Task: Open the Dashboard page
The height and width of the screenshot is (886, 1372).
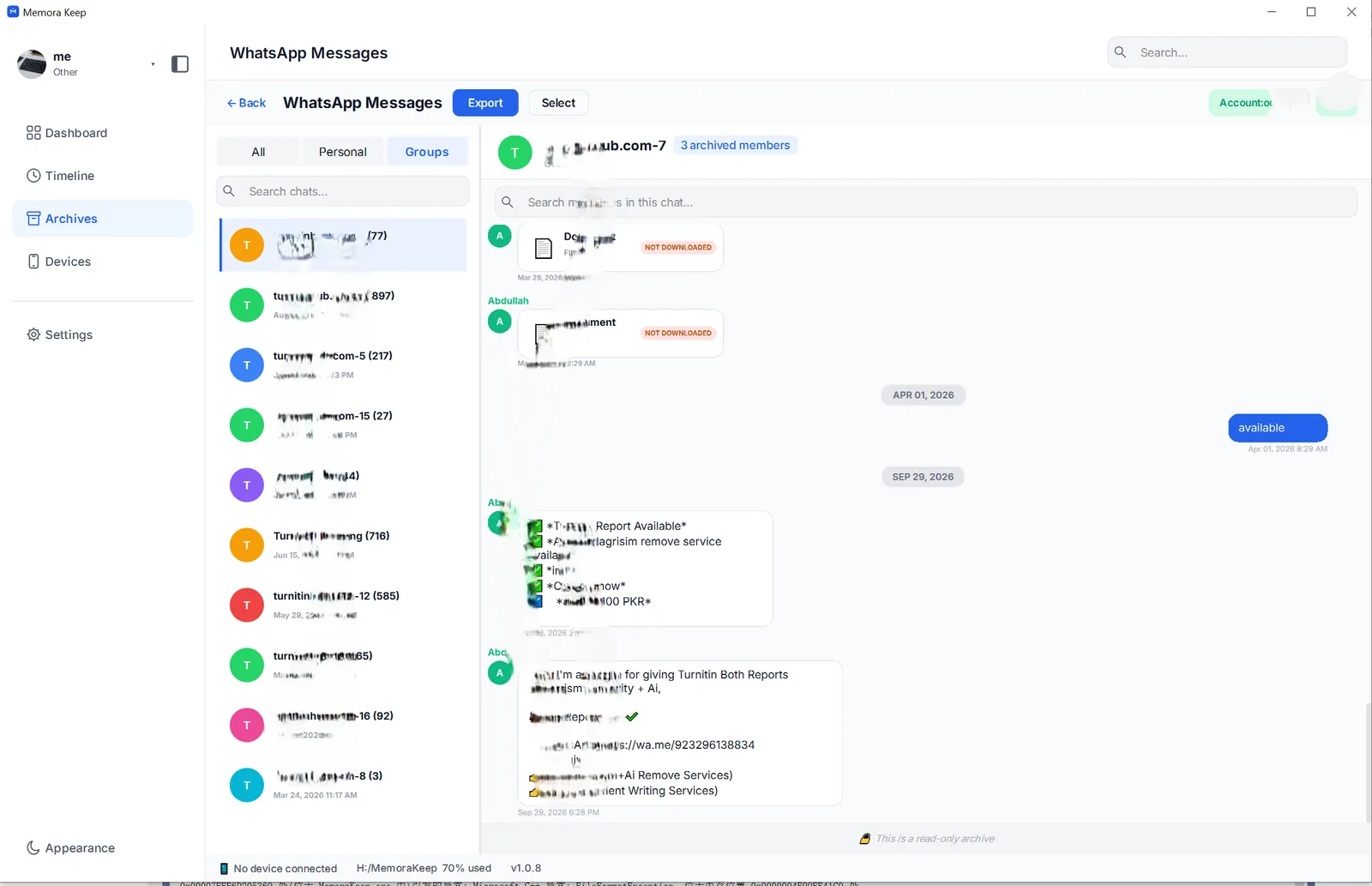Action: coord(103,133)
